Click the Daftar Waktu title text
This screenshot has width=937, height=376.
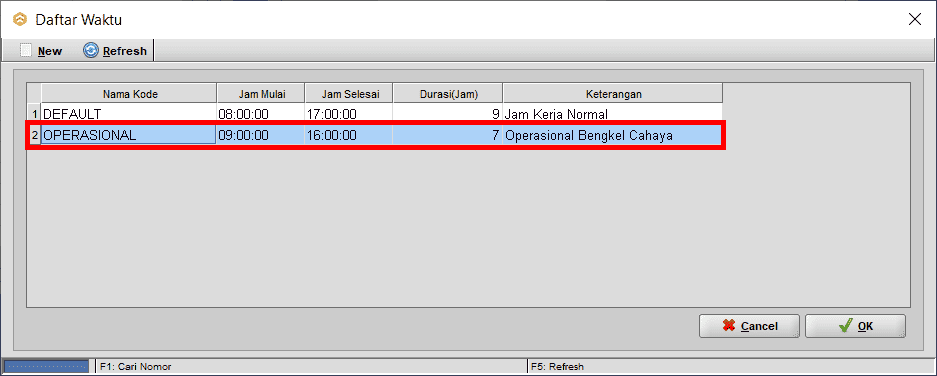coord(79,20)
